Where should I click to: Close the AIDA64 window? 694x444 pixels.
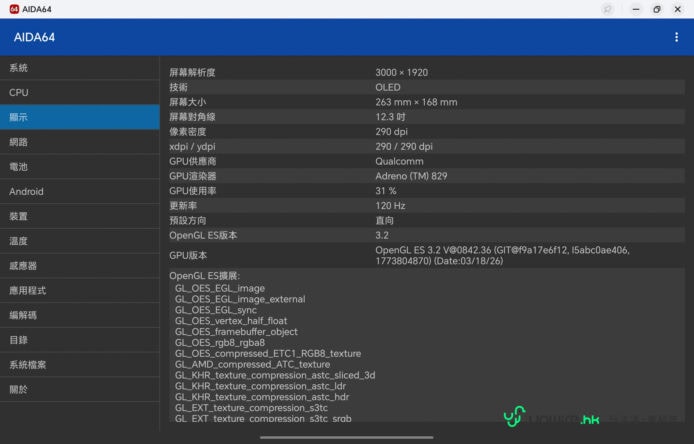[x=678, y=9]
